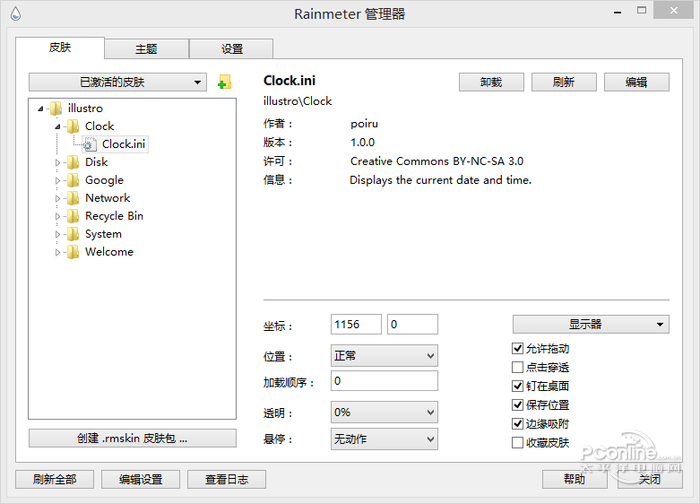Open the 位置 combo box showing 正常

coord(384,356)
